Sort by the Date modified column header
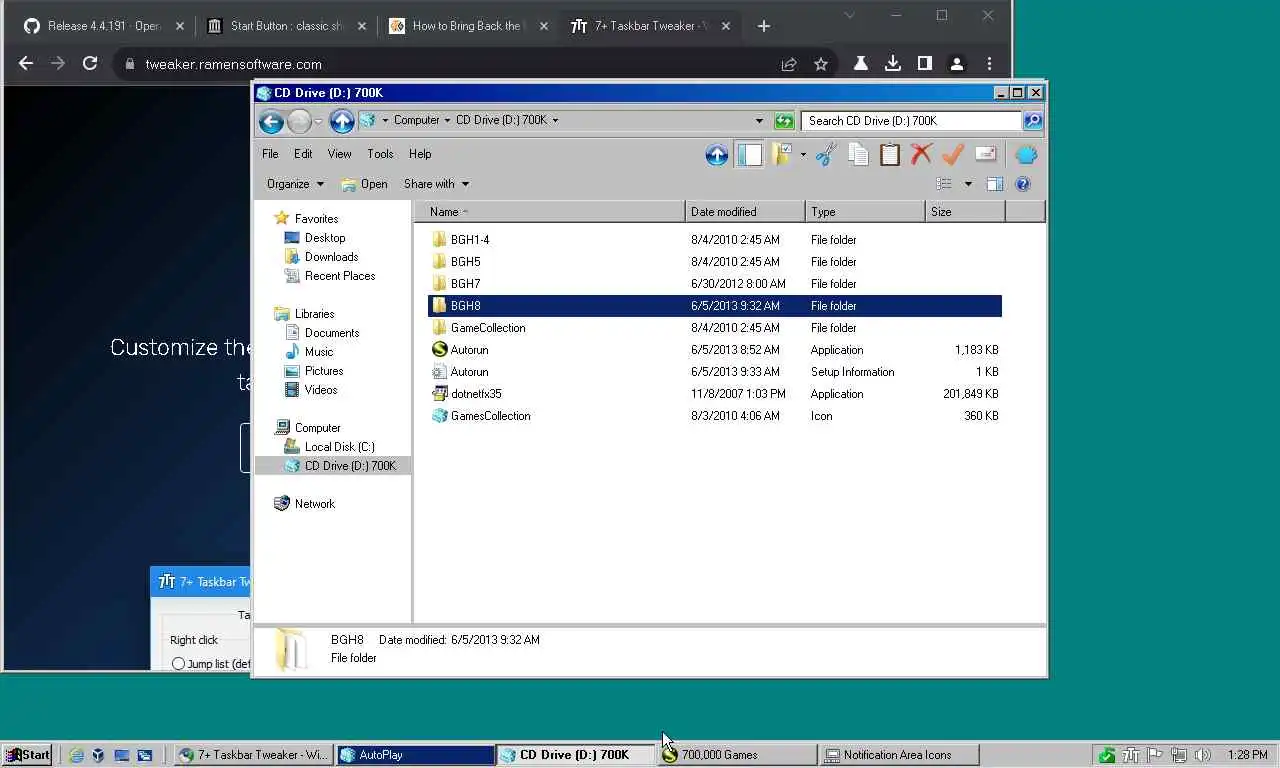This screenshot has height=768, width=1280. coord(745,212)
